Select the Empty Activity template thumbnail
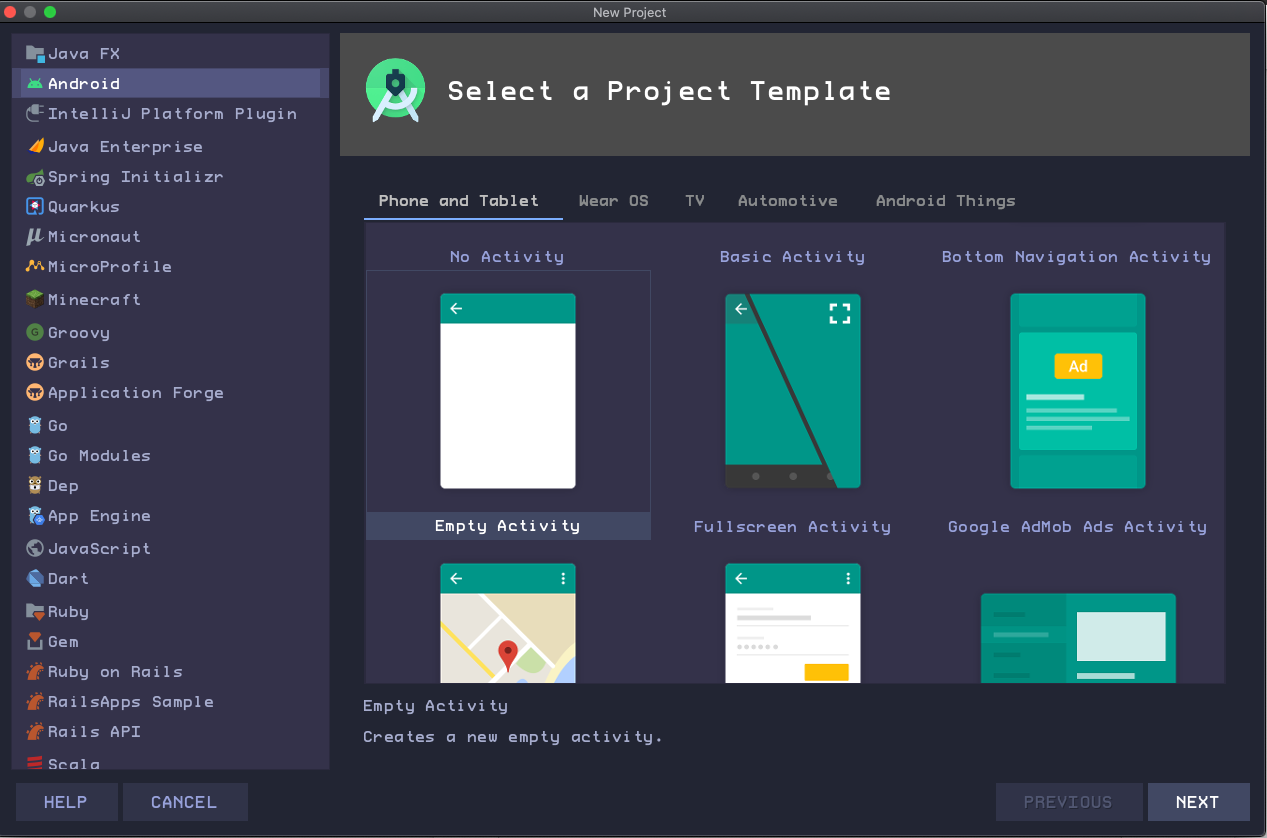This screenshot has width=1267, height=838. tap(508, 391)
